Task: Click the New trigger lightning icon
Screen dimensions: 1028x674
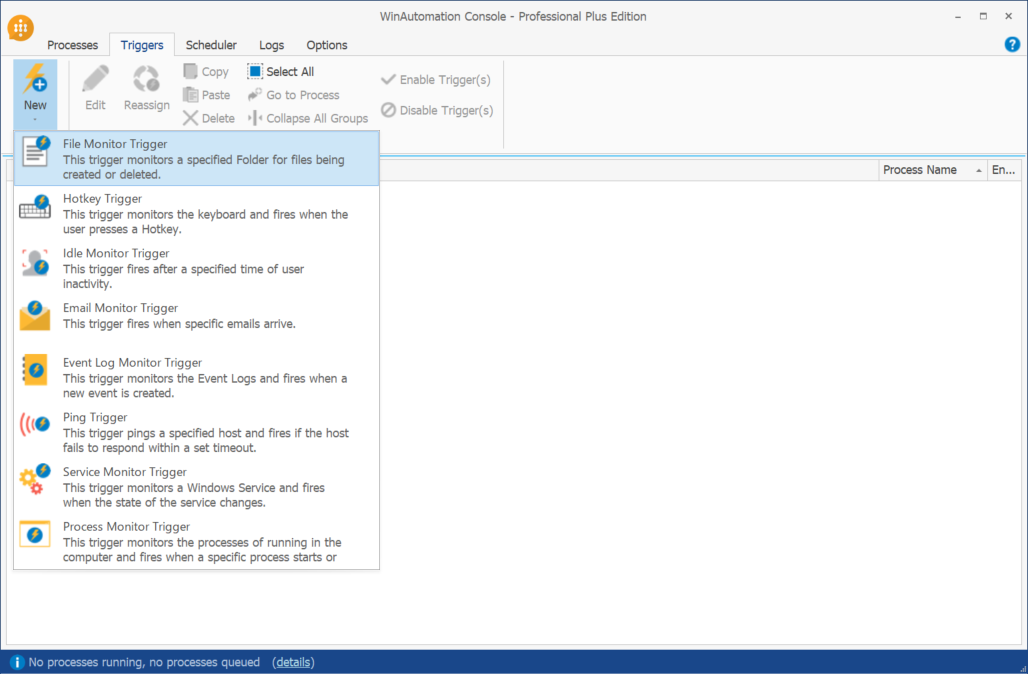Action: point(35,79)
